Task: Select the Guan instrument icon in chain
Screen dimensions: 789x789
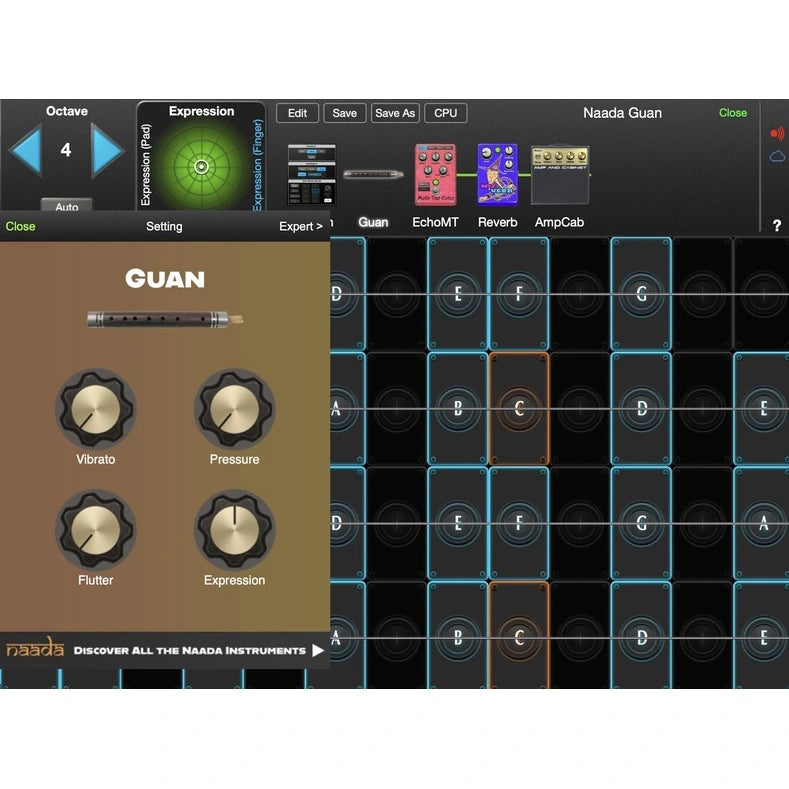Action: tap(373, 175)
